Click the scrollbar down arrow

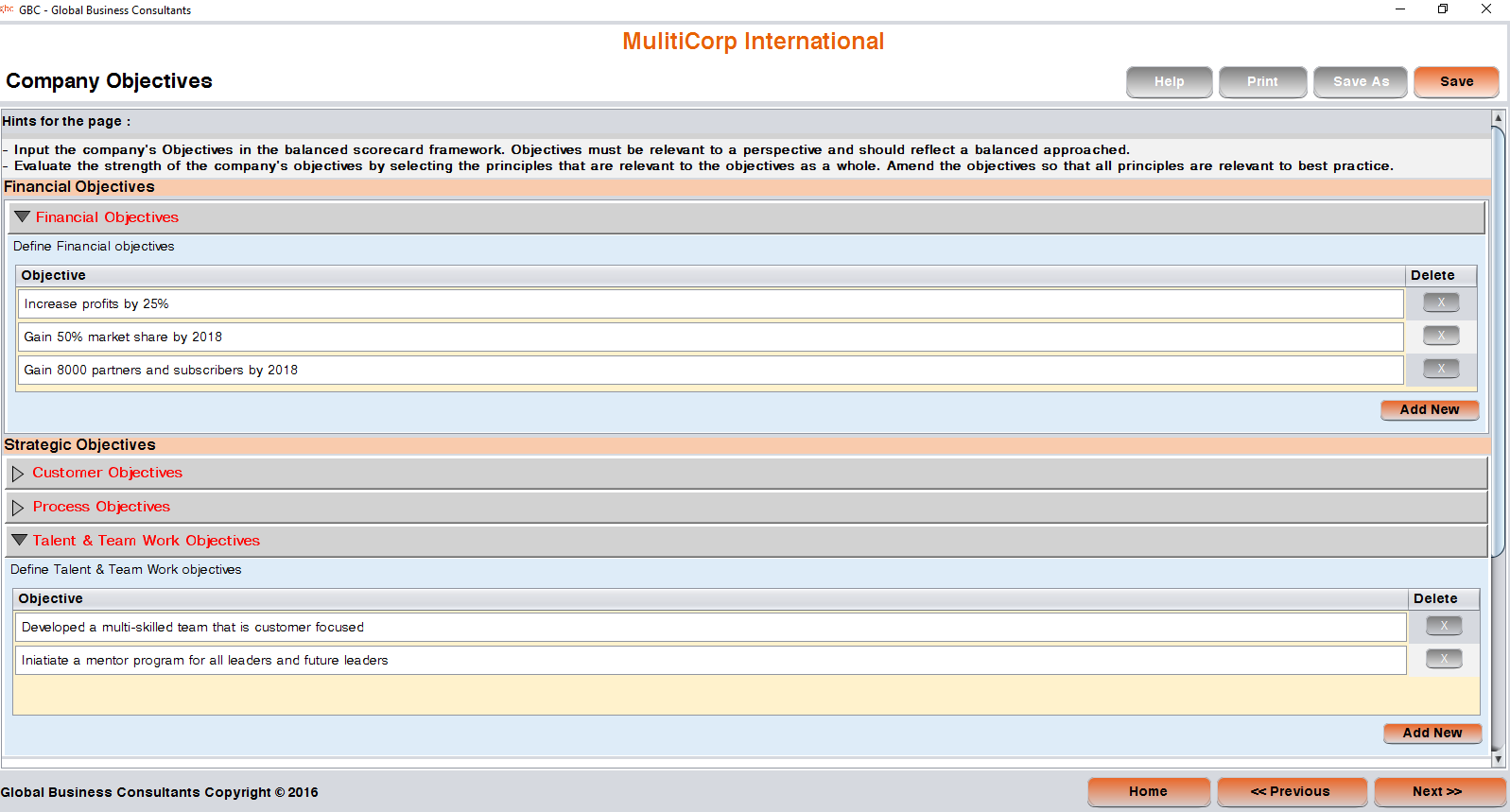coord(1498,759)
